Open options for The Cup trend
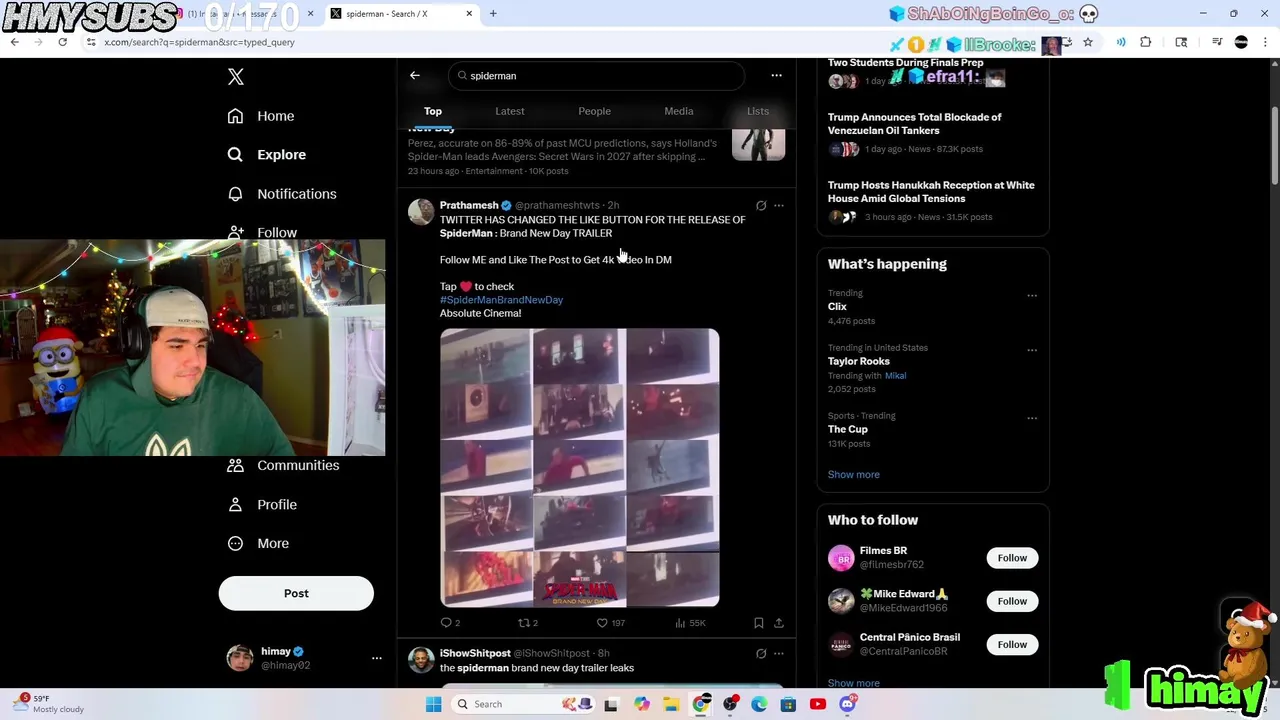 click(x=1032, y=419)
